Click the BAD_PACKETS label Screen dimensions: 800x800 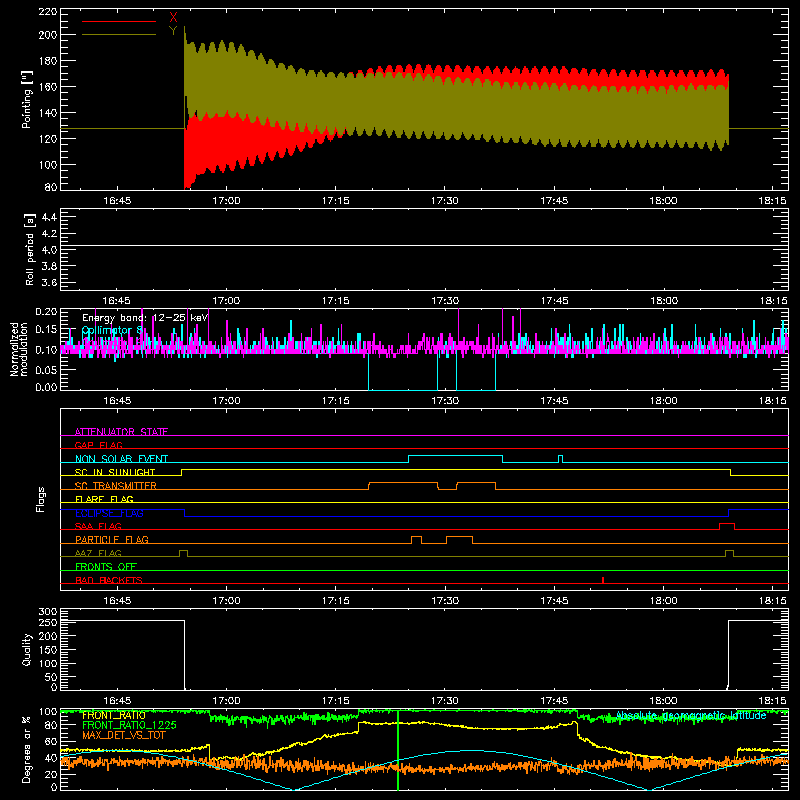pos(109,580)
